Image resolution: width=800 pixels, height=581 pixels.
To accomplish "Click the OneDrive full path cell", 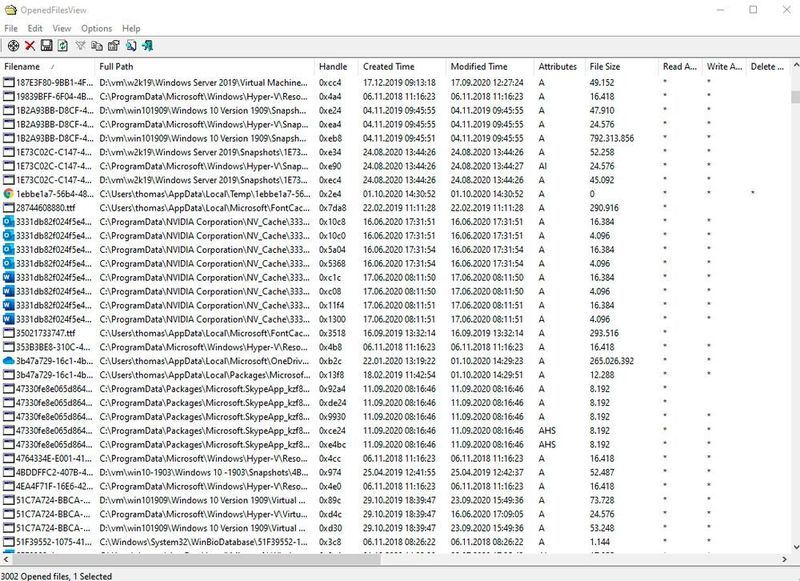I will 205,361.
